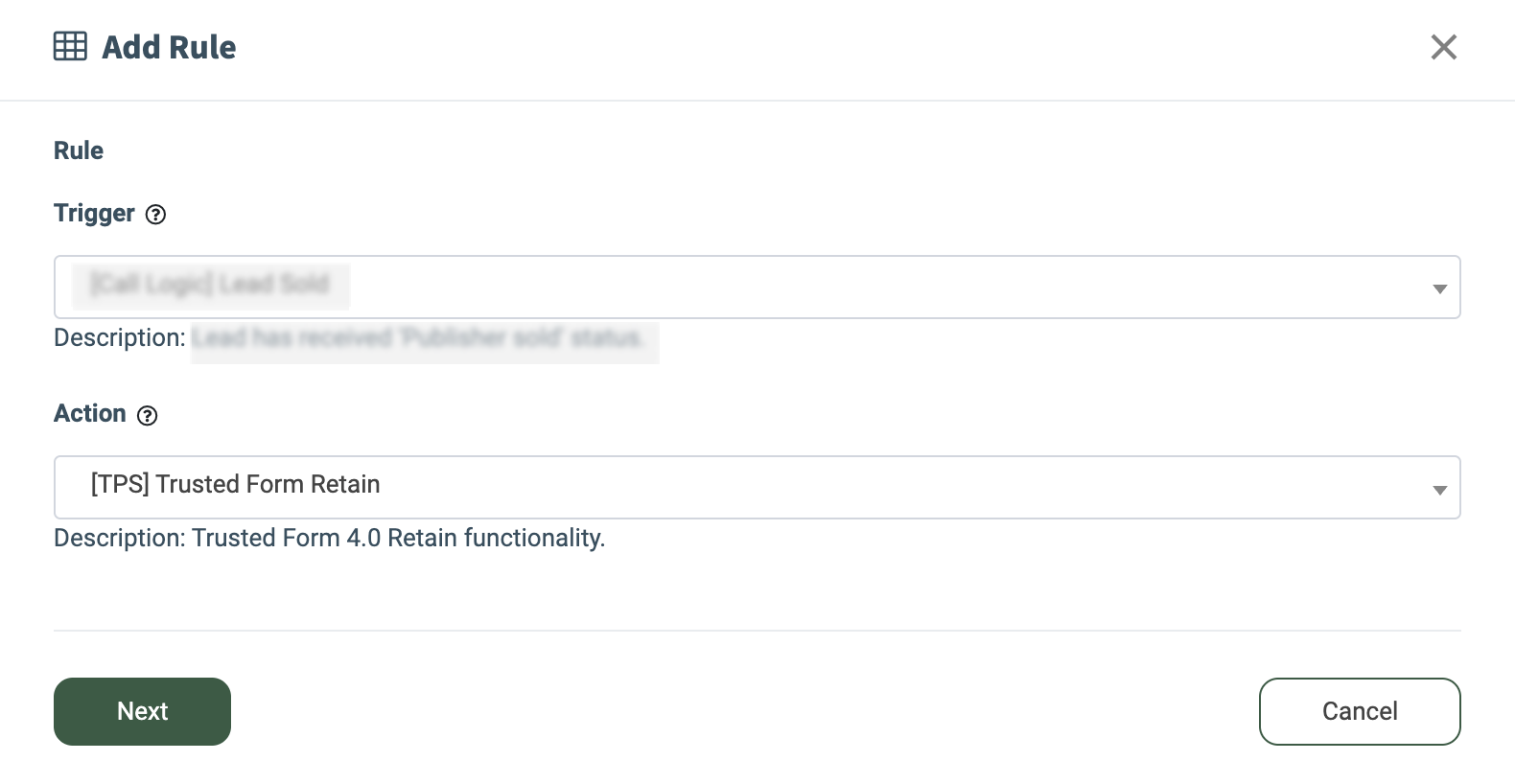Expand the Action dropdown arrow
The height and width of the screenshot is (784, 1515).
point(1439,490)
